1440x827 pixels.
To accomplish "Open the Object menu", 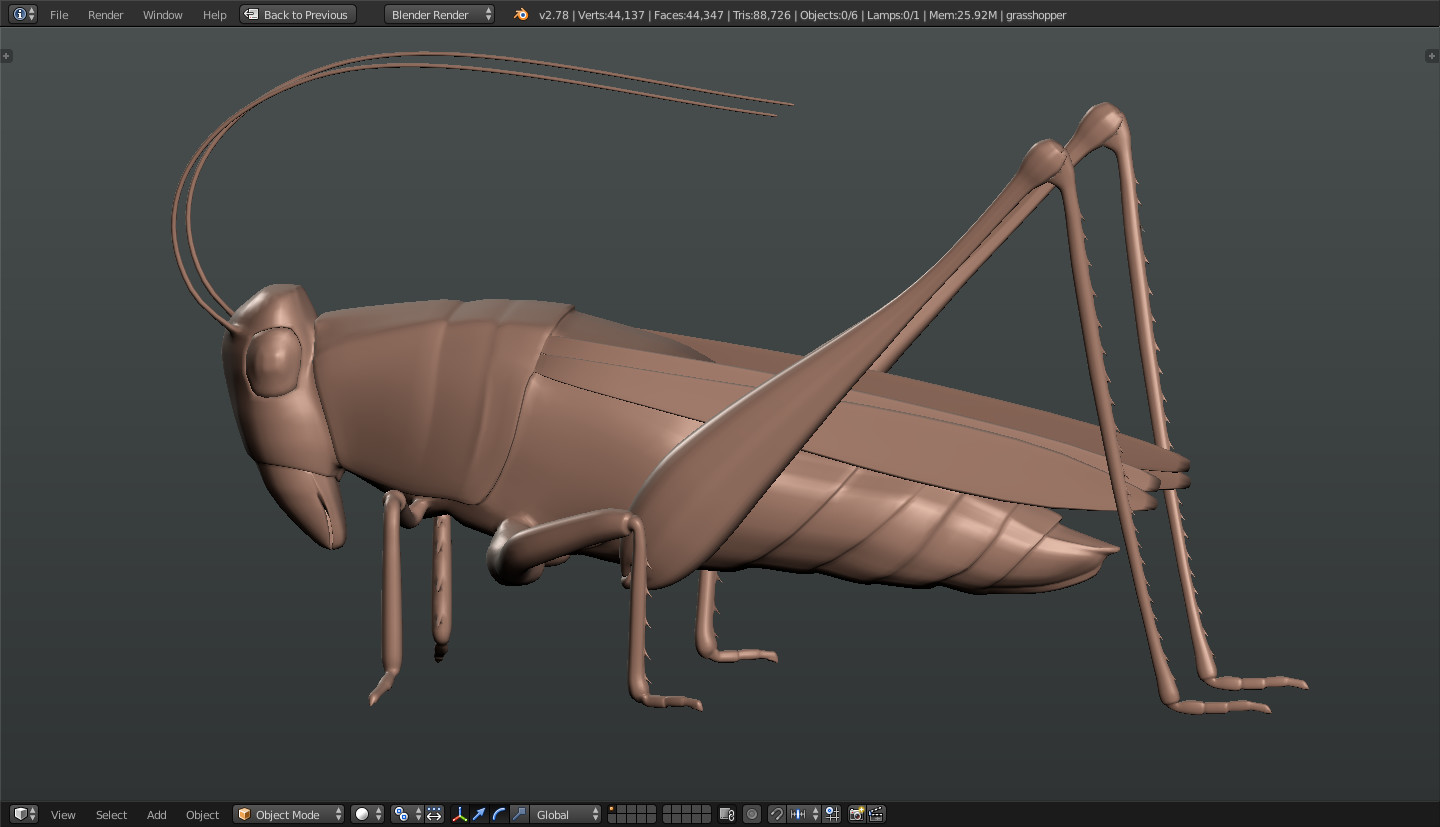I will click(x=202, y=815).
